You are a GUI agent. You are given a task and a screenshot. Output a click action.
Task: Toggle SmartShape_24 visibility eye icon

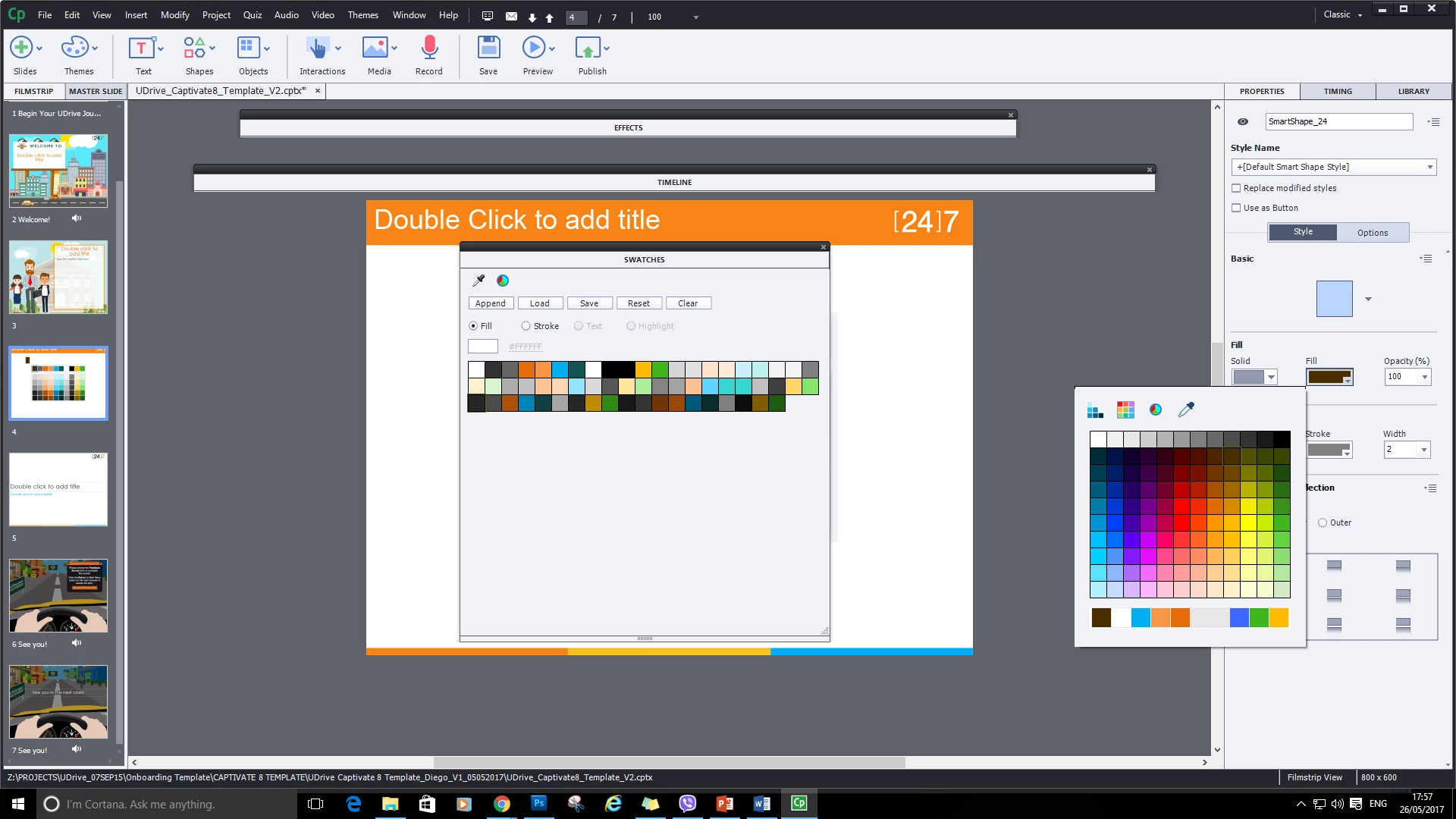(x=1242, y=121)
